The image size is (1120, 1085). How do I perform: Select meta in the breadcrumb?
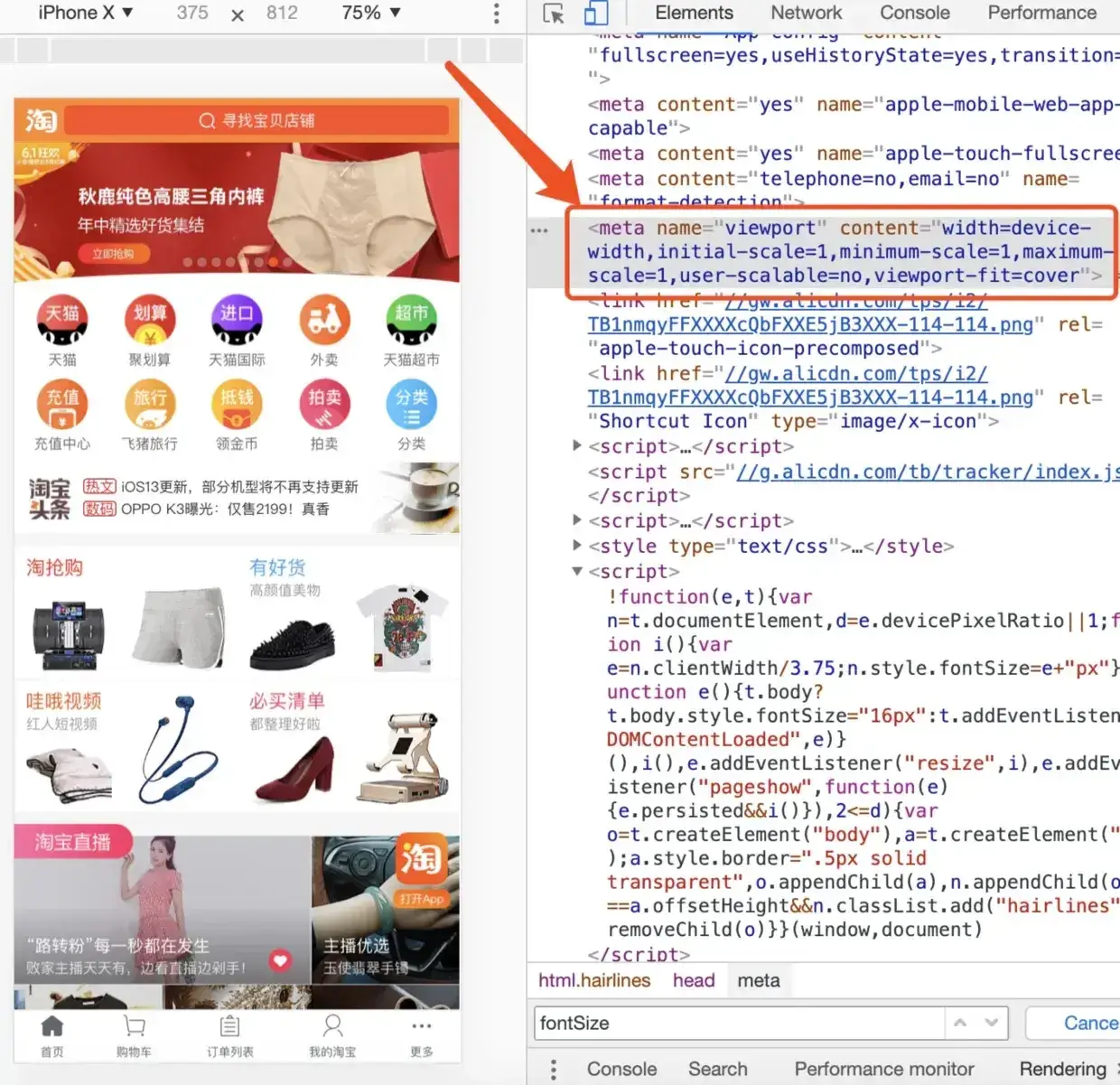click(759, 980)
